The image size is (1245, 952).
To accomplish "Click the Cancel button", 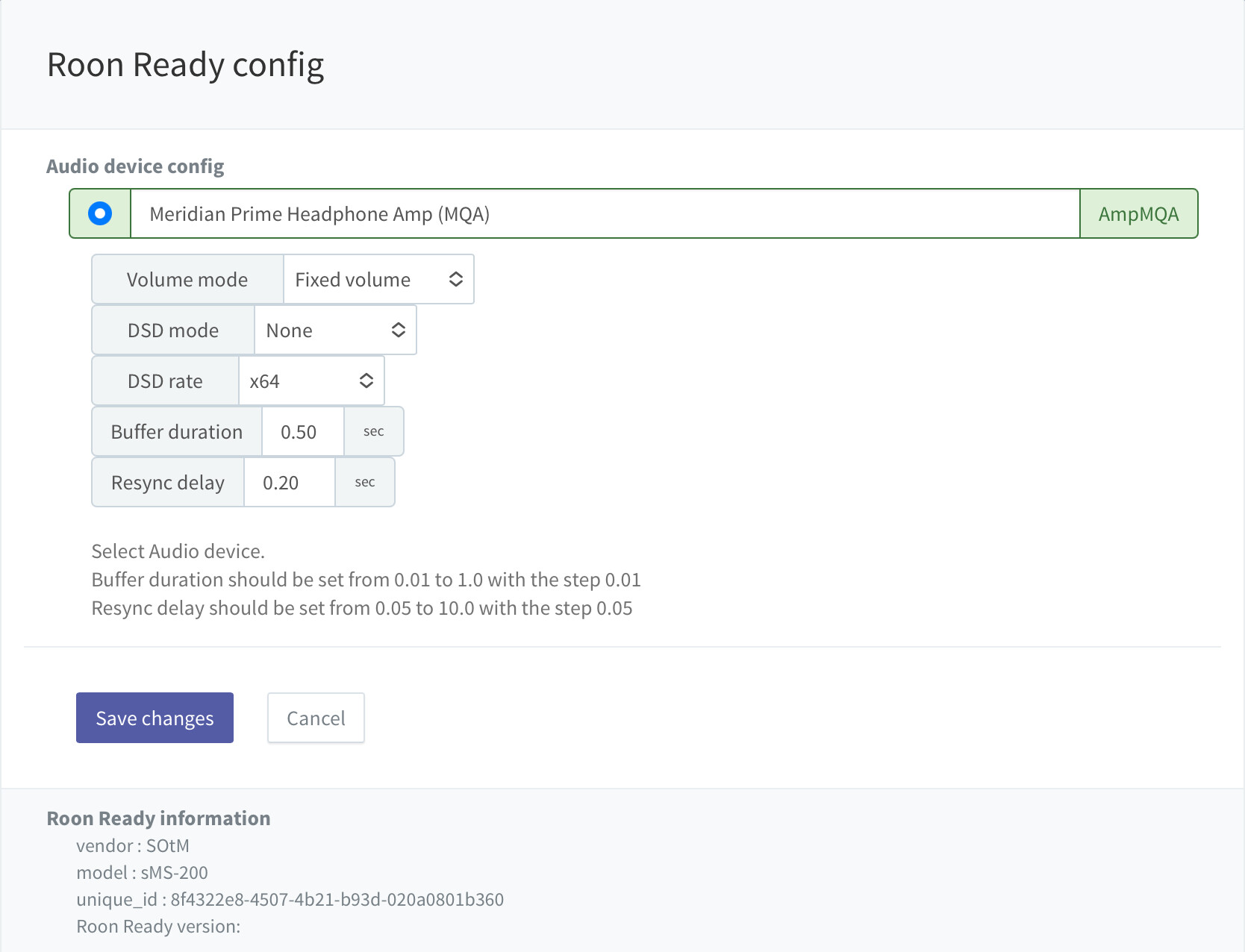I will tap(316, 718).
